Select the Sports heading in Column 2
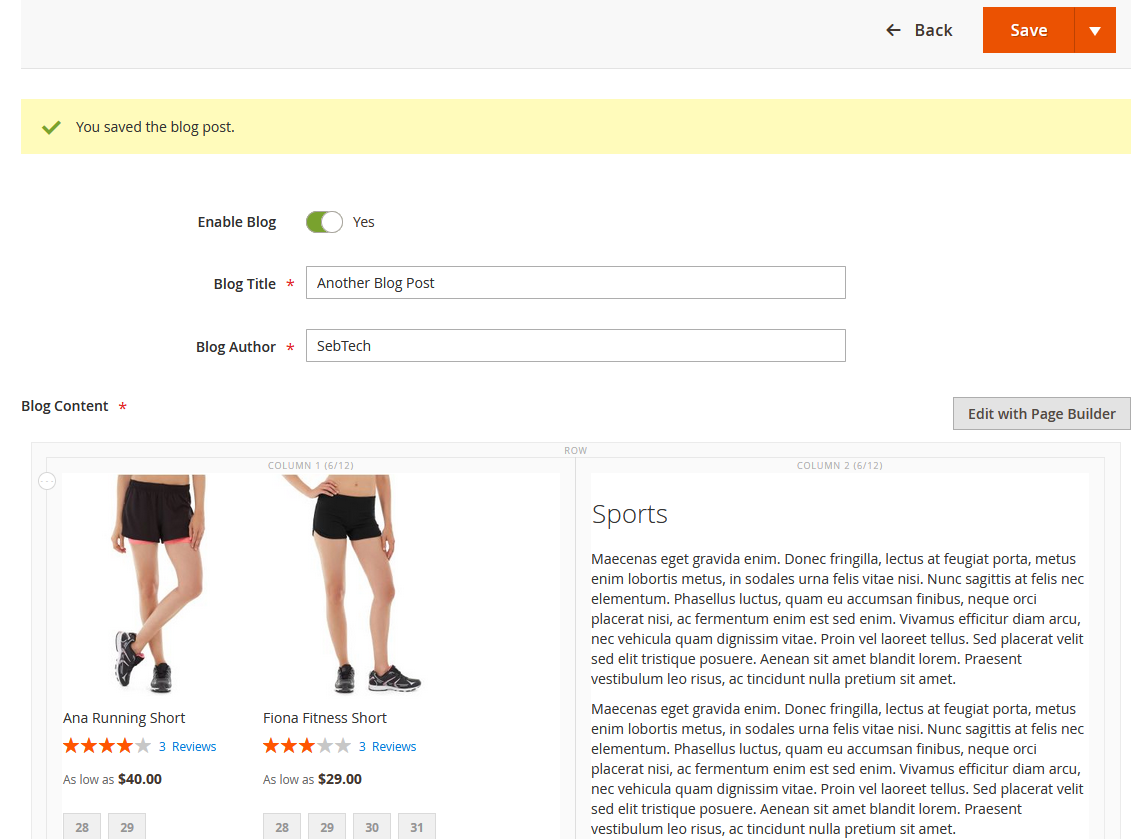The height and width of the screenshot is (839, 1141). pyautogui.click(x=630, y=514)
